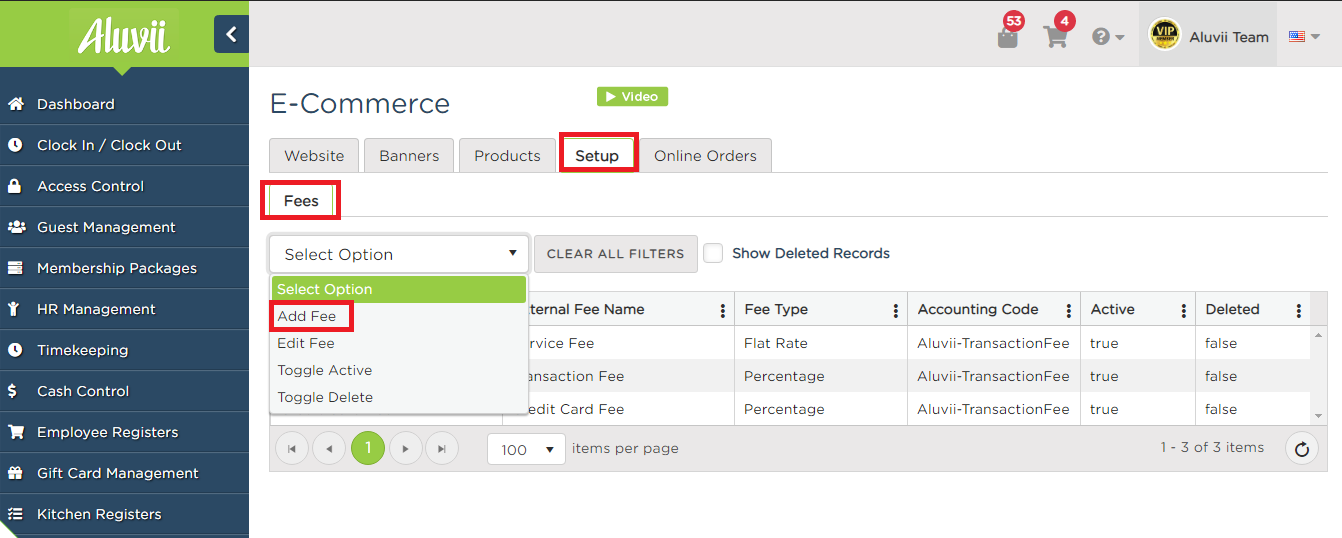This screenshot has width=1342, height=538.
Task: Choose Toggle Active from the dropdown
Action: click(398, 370)
